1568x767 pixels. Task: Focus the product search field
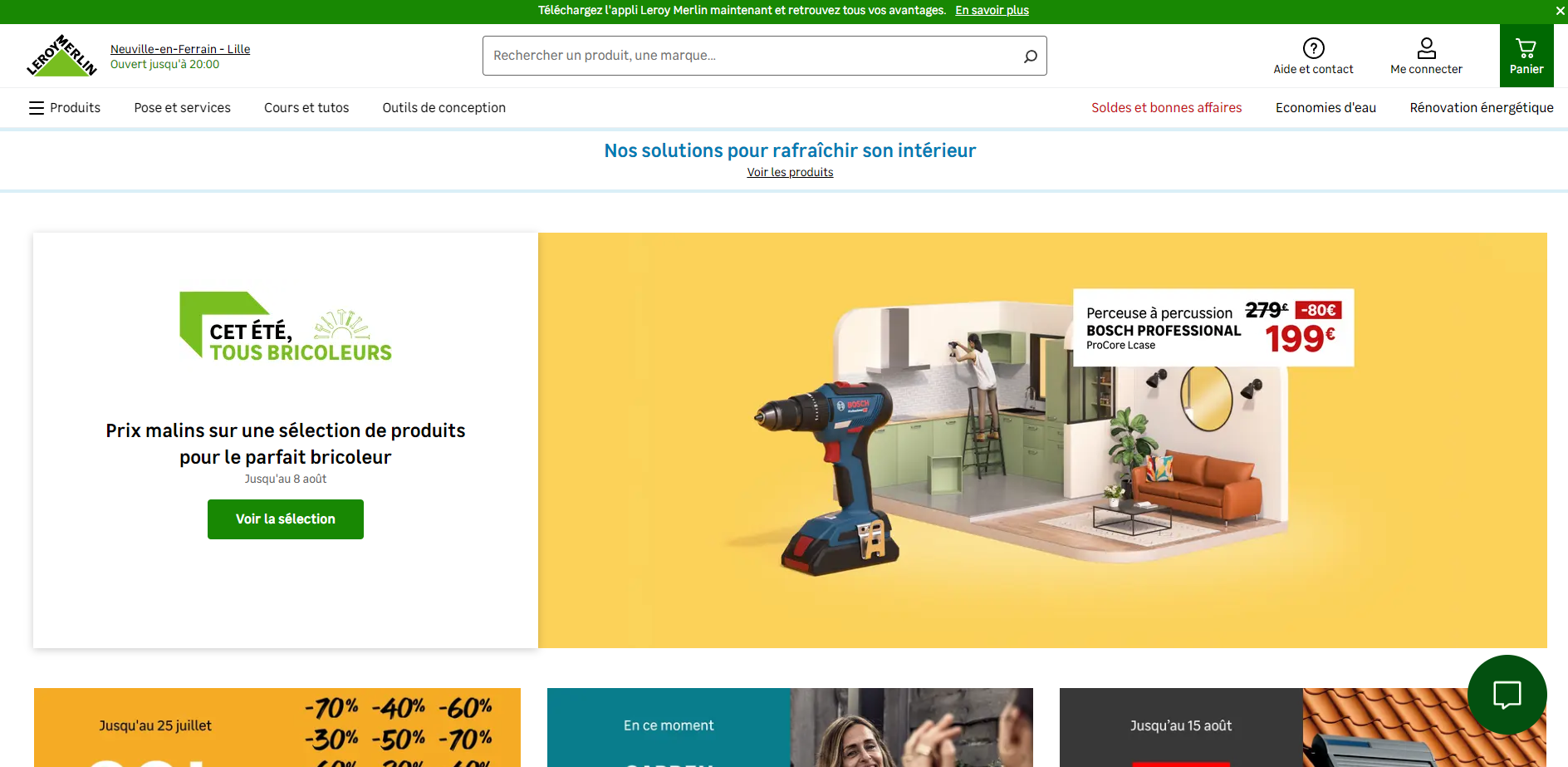click(747, 56)
